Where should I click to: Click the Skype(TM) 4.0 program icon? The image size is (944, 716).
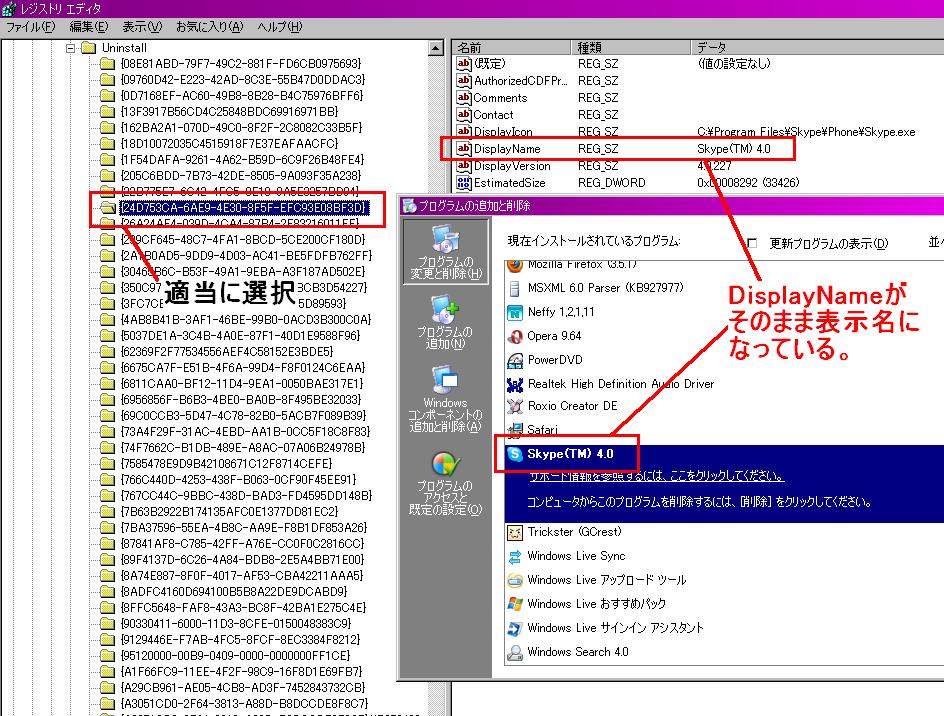(x=515, y=454)
